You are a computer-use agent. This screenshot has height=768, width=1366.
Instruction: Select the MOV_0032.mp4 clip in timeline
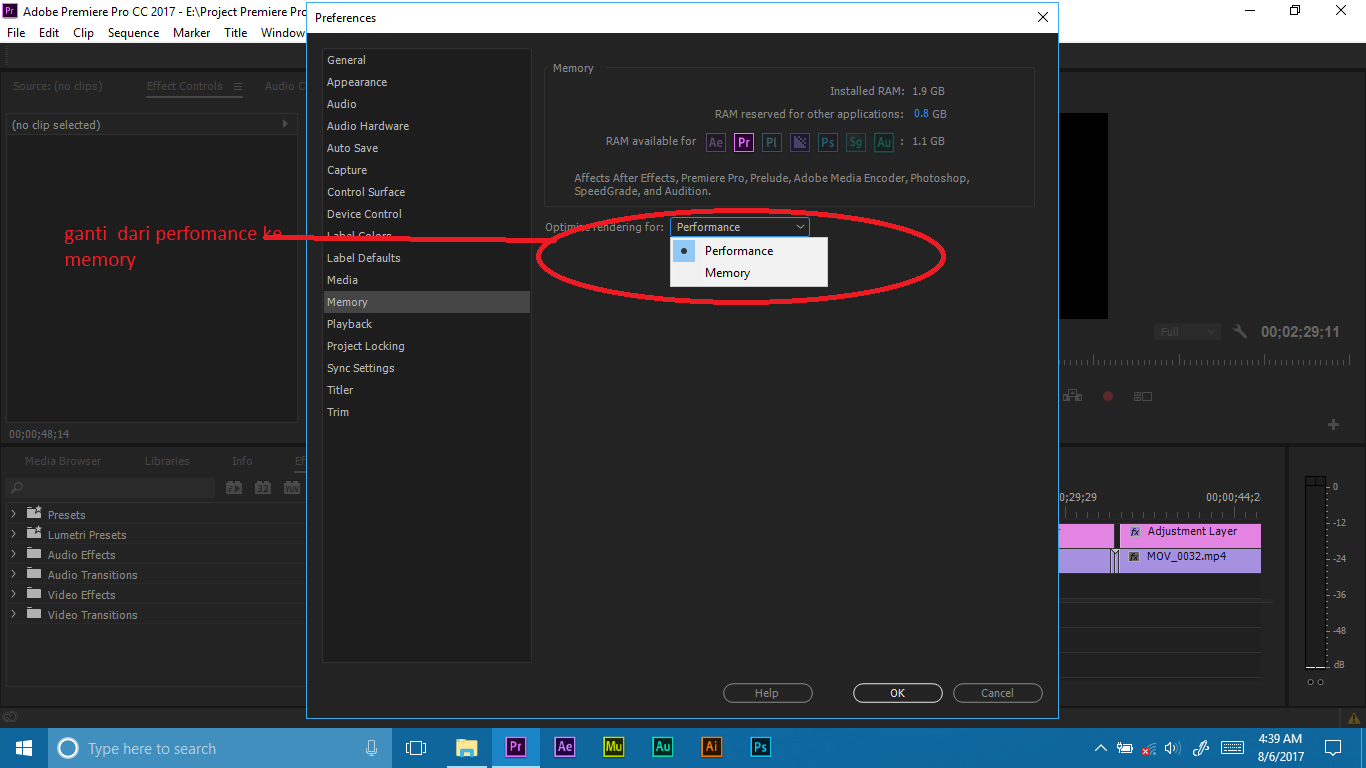[1190, 560]
